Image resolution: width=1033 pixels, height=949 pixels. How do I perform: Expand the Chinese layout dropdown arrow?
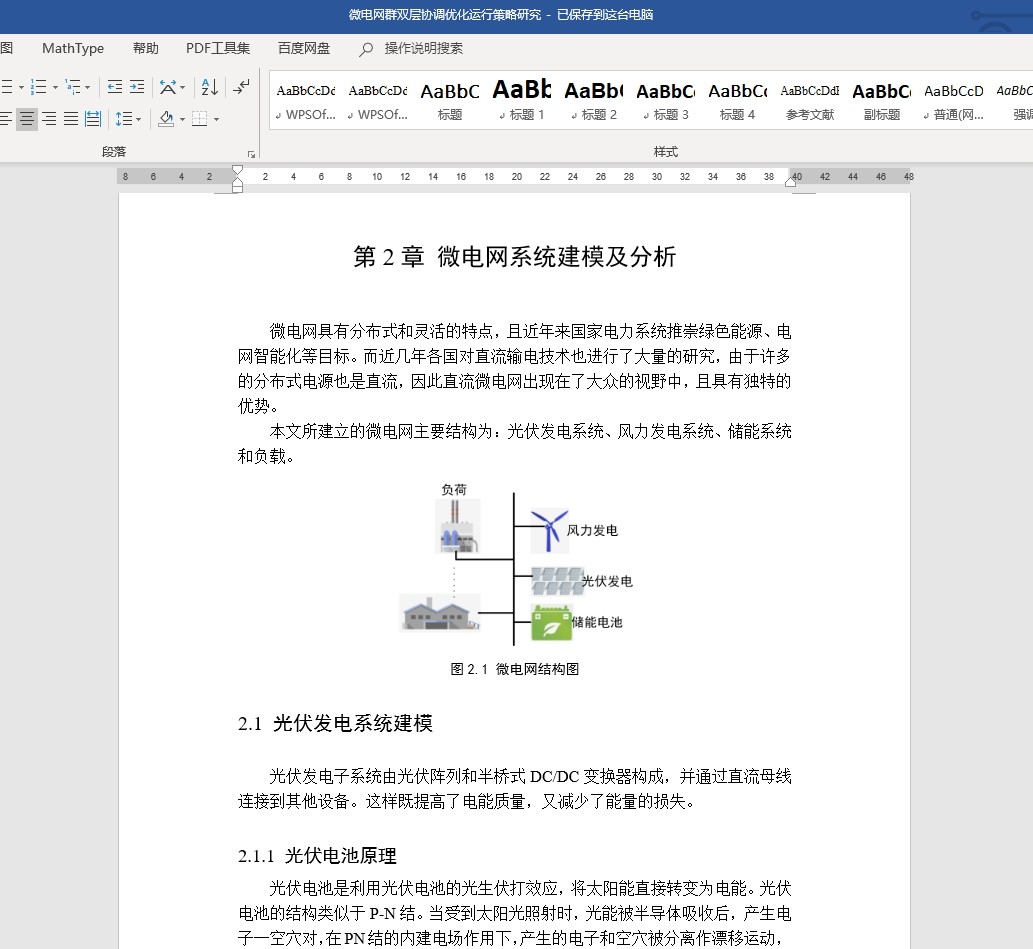[182, 87]
